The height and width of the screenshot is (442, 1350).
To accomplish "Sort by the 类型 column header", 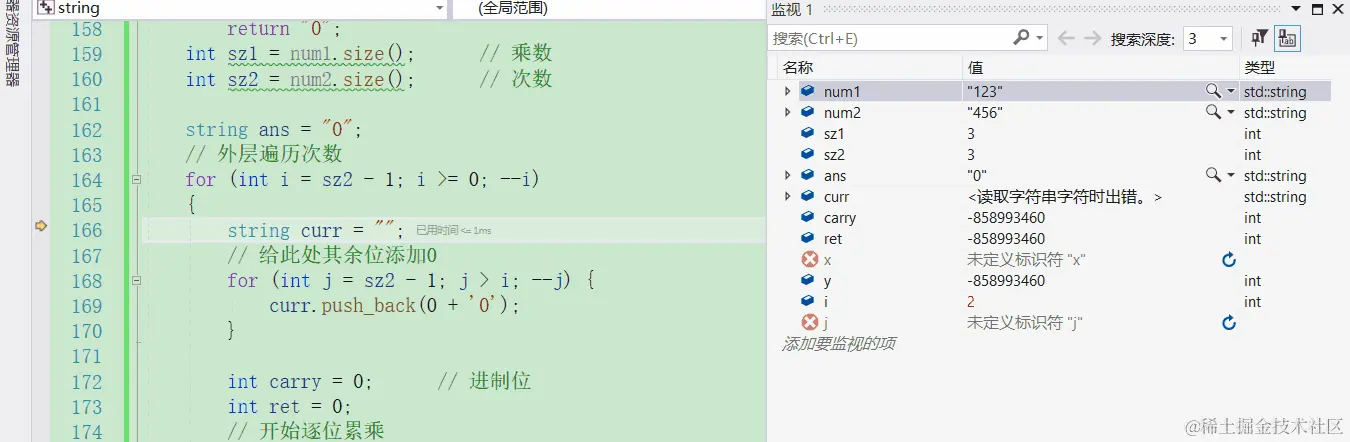I will [1259, 67].
